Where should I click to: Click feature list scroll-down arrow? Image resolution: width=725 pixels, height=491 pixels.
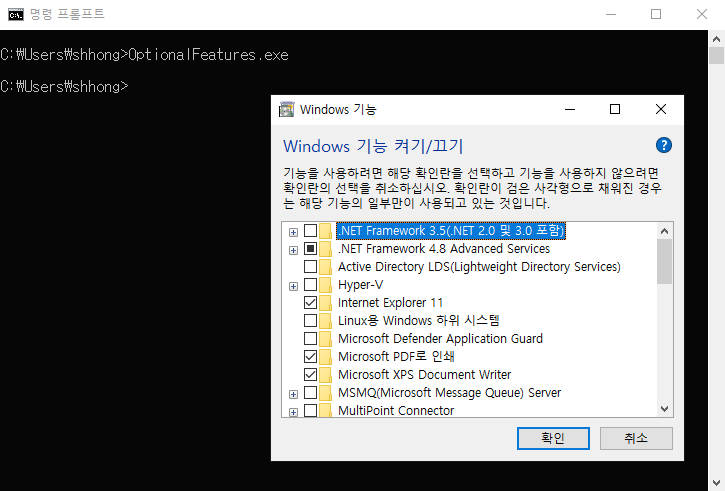pos(664,409)
